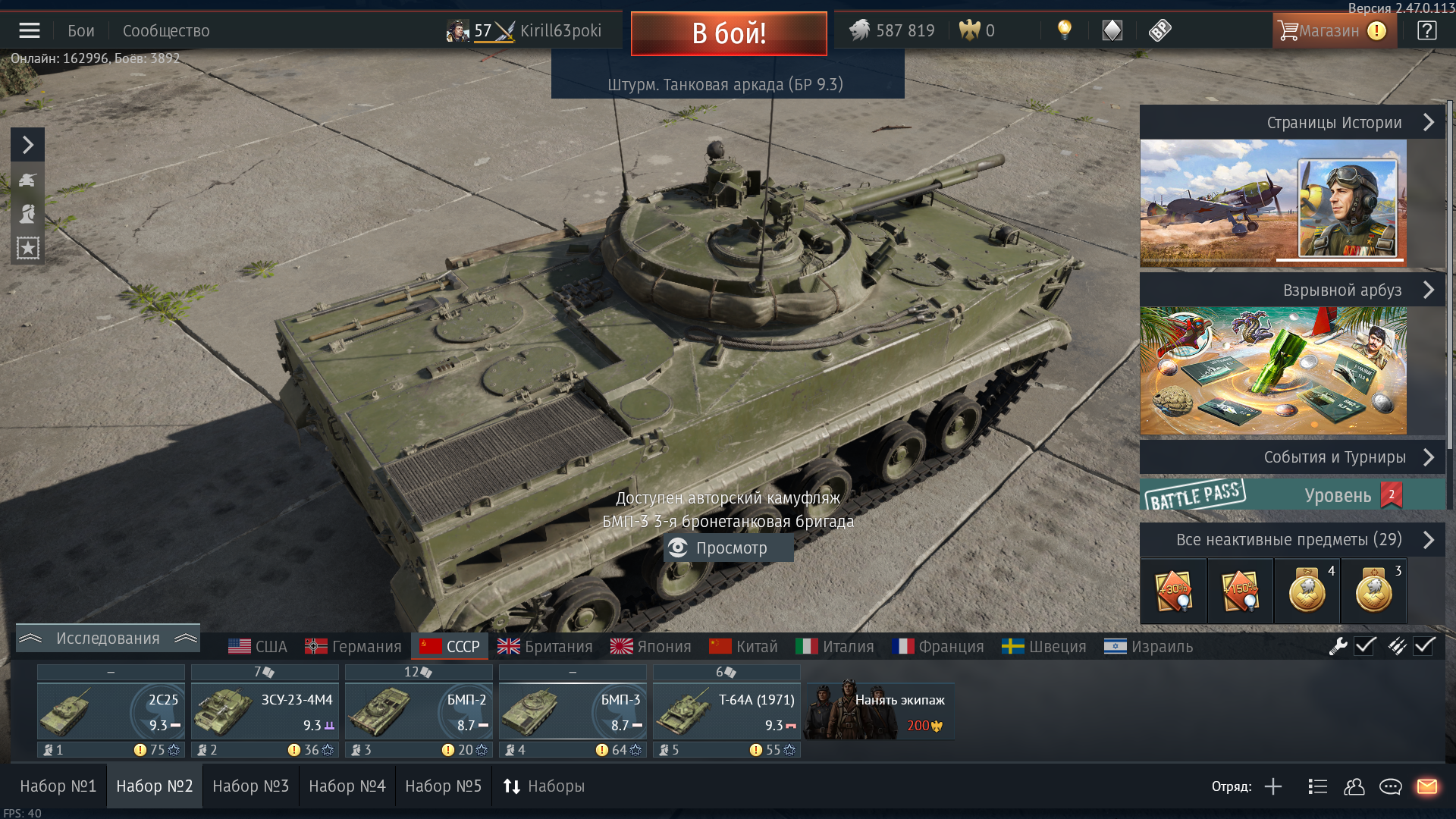This screenshot has width=1456, height=819.
Task: Open the contacts friends icon
Action: (x=1354, y=786)
